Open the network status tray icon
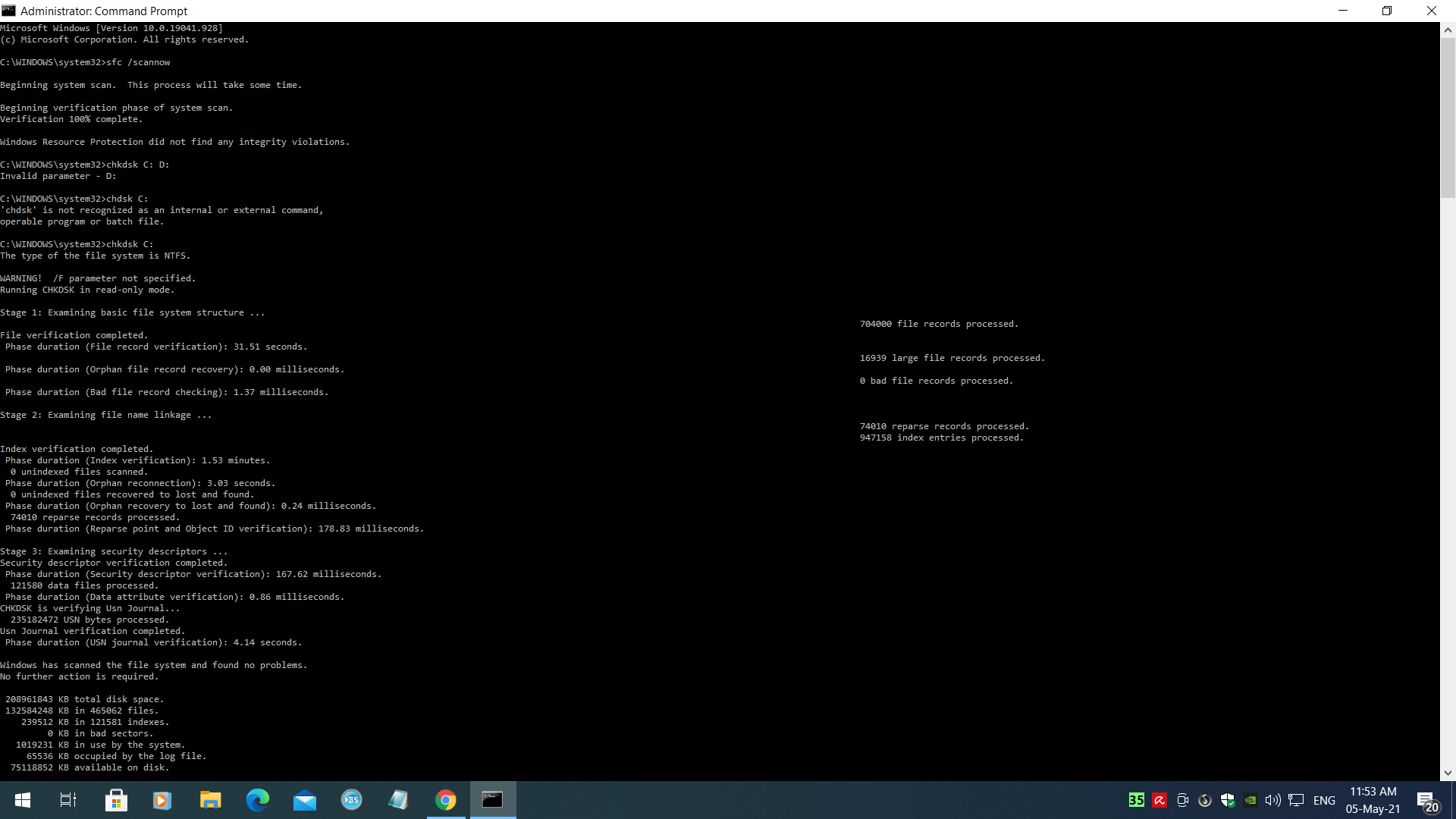 tap(1296, 800)
